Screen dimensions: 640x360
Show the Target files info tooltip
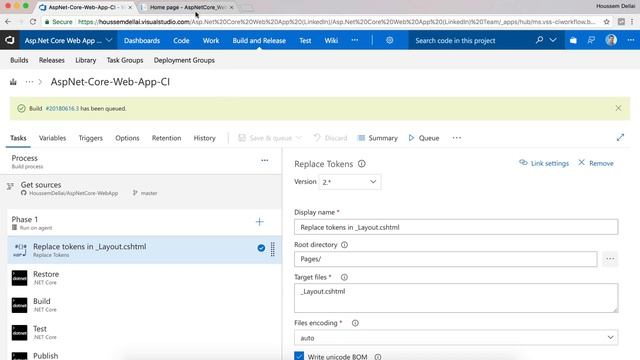(344, 277)
